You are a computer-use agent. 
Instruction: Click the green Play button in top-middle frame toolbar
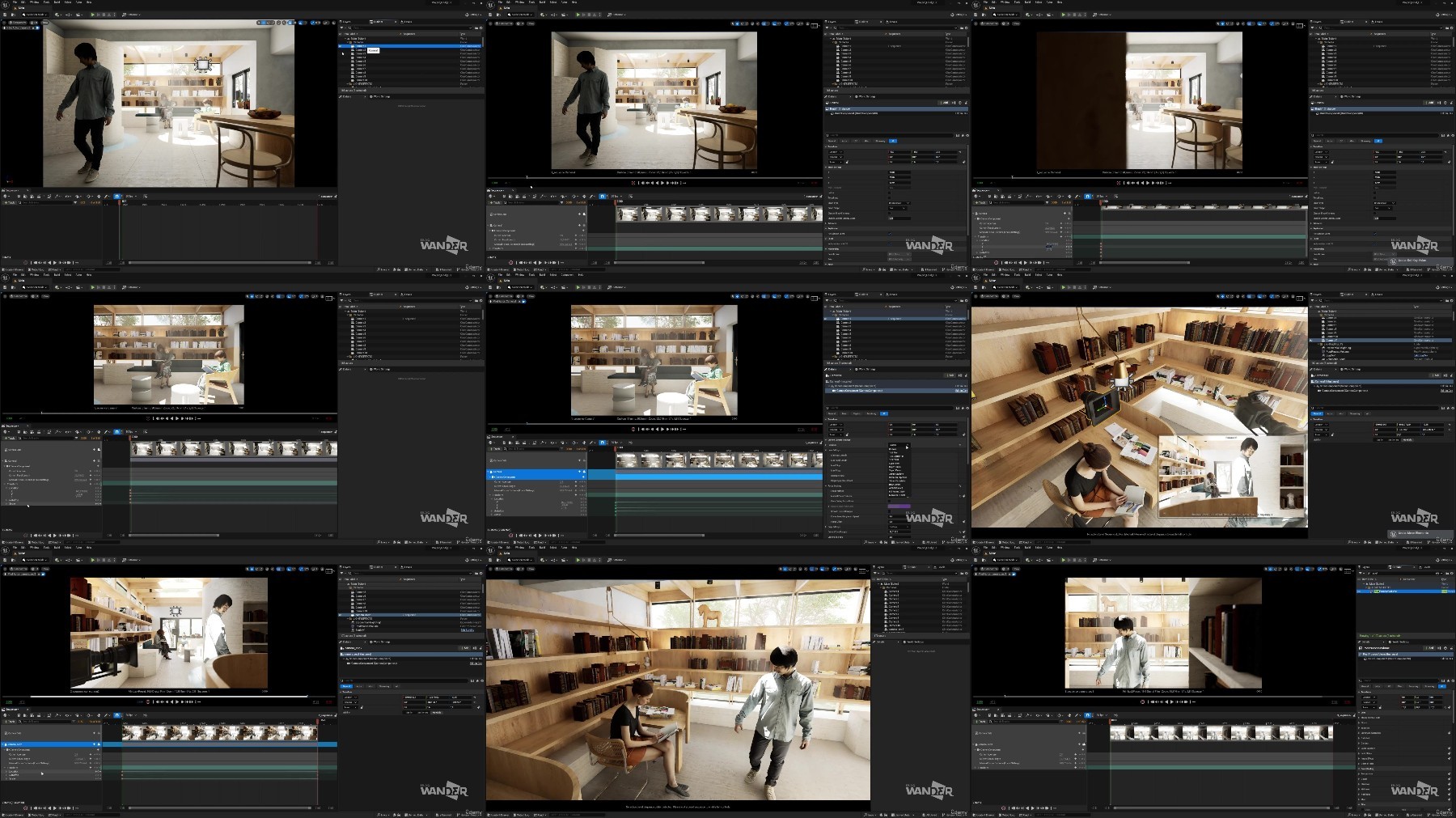click(578, 15)
